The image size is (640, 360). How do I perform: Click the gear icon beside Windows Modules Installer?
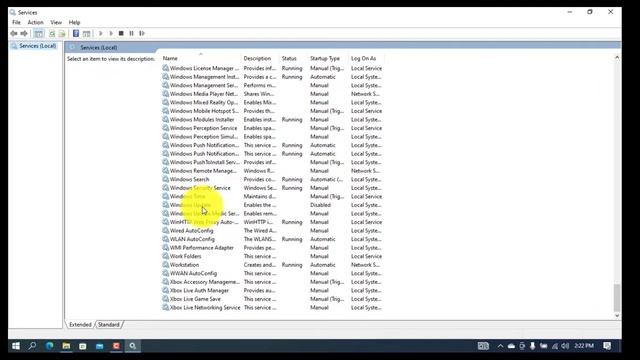pyautogui.click(x=165, y=119)
